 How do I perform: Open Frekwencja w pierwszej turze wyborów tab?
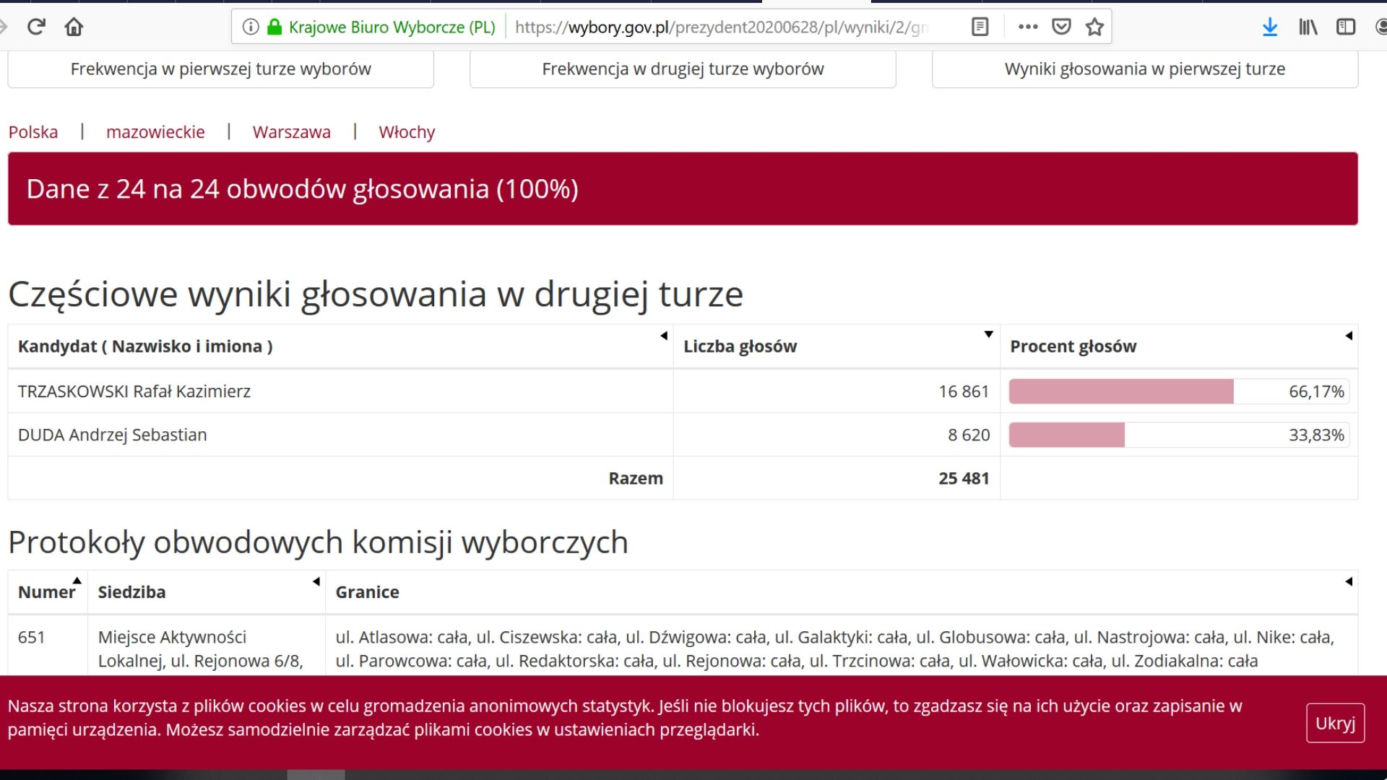coord(221,69)
